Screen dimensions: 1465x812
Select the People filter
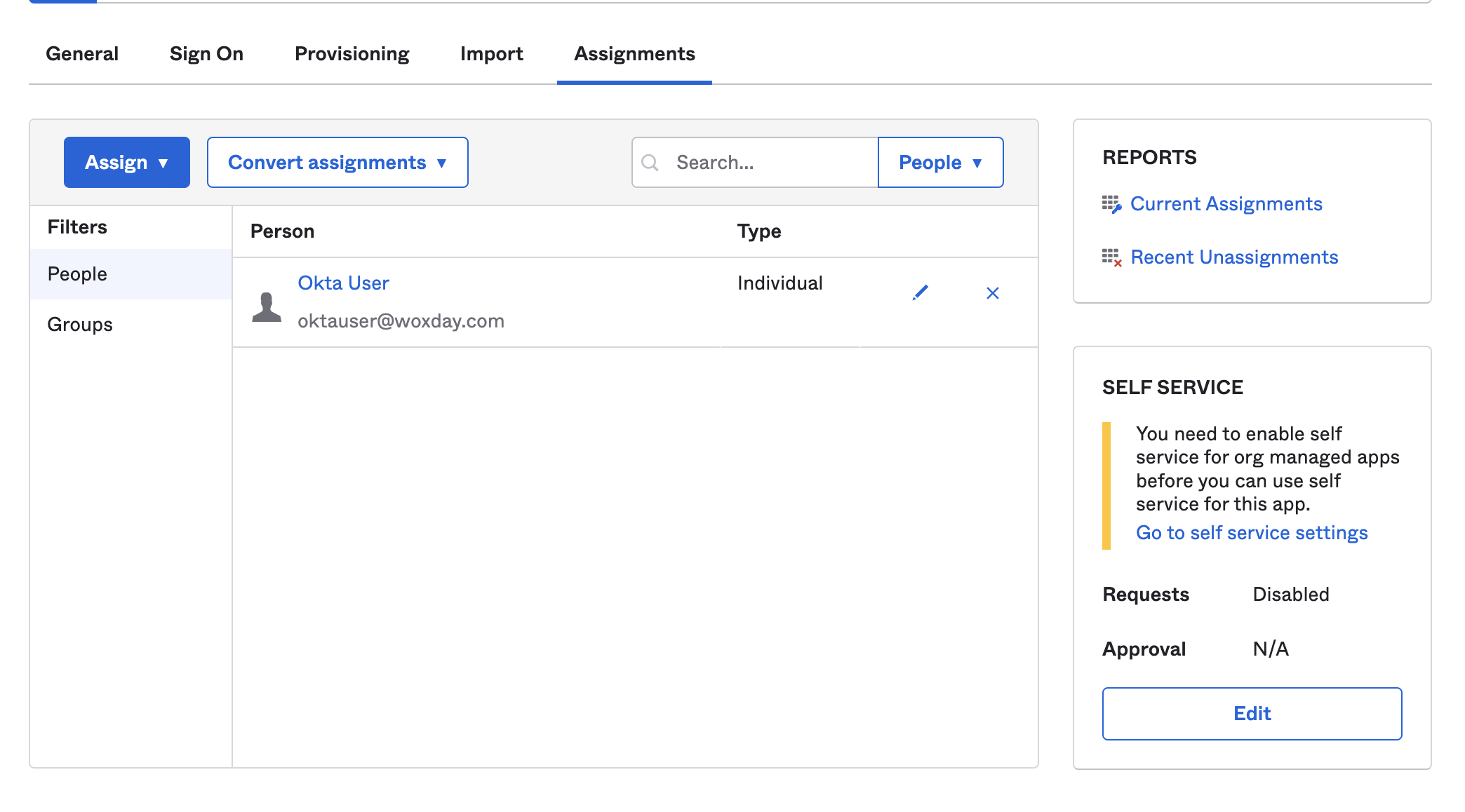click(x=131, y=274)
